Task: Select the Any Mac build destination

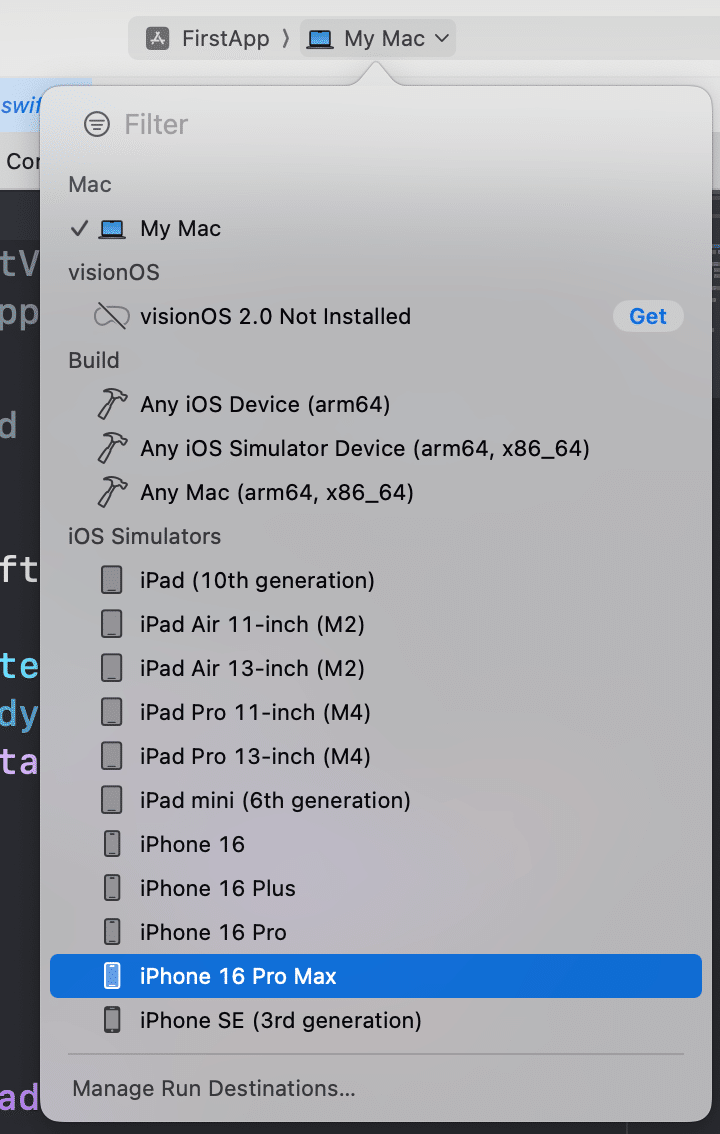Action: [x=278, y=492]
